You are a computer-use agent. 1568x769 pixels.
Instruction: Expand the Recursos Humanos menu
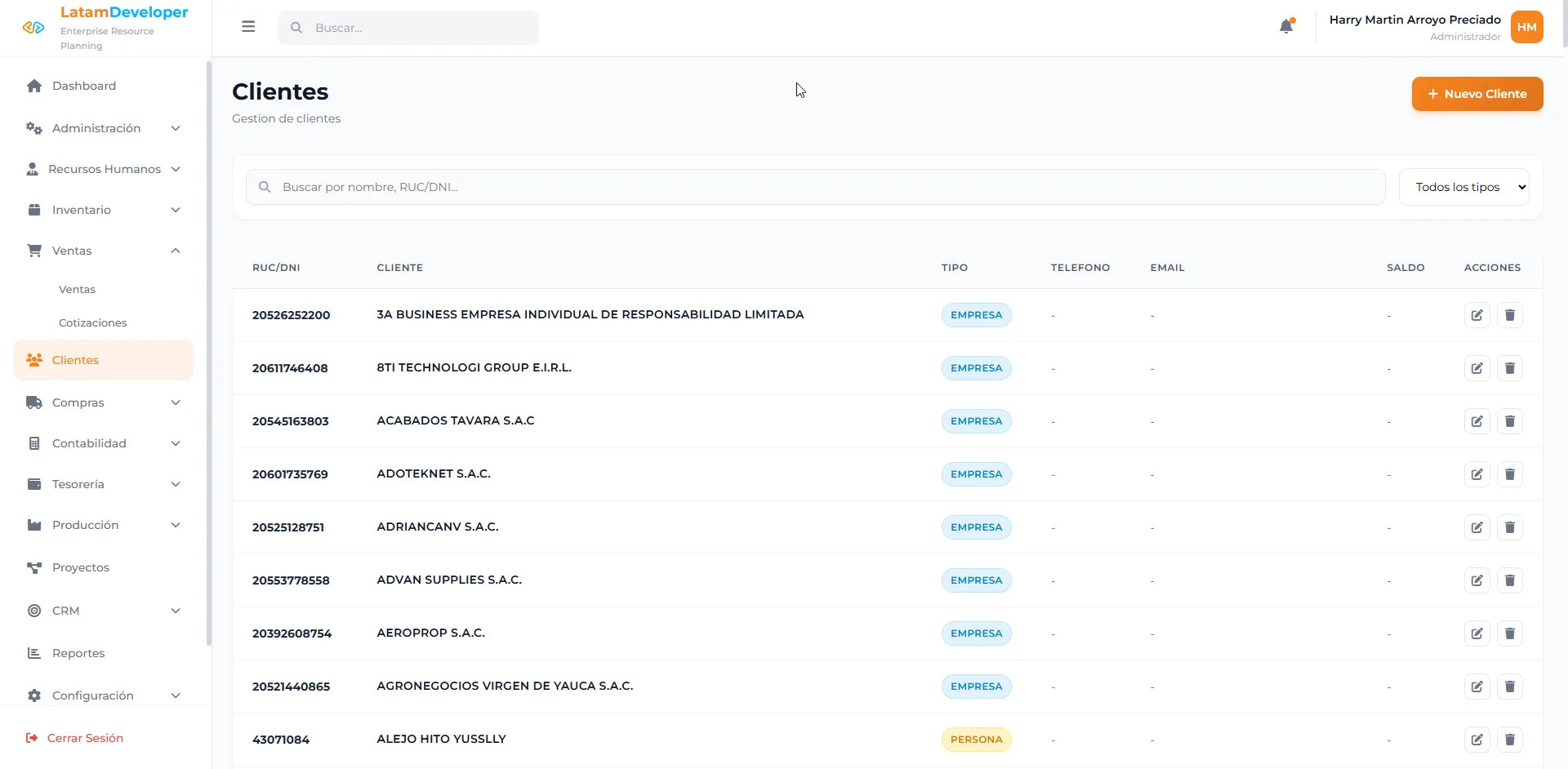(x=103, y=169)
